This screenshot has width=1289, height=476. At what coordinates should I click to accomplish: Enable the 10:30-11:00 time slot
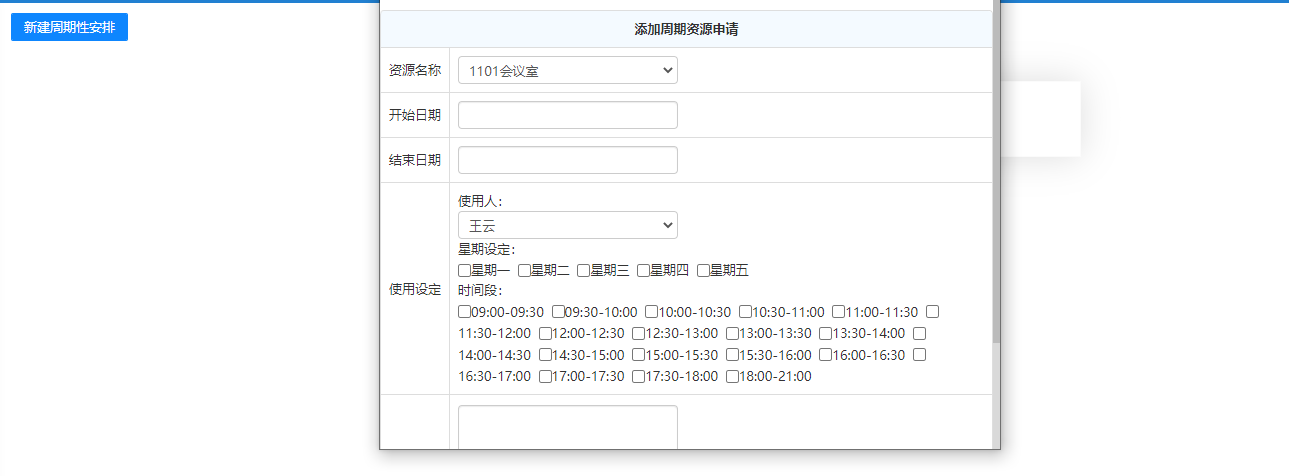pyautogui.click(x=746, y=312)
